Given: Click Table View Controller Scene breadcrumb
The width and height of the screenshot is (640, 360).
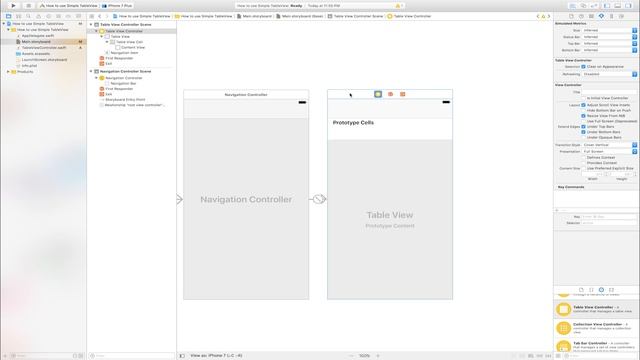Looking at the screenshot, I should pos(356,16).
